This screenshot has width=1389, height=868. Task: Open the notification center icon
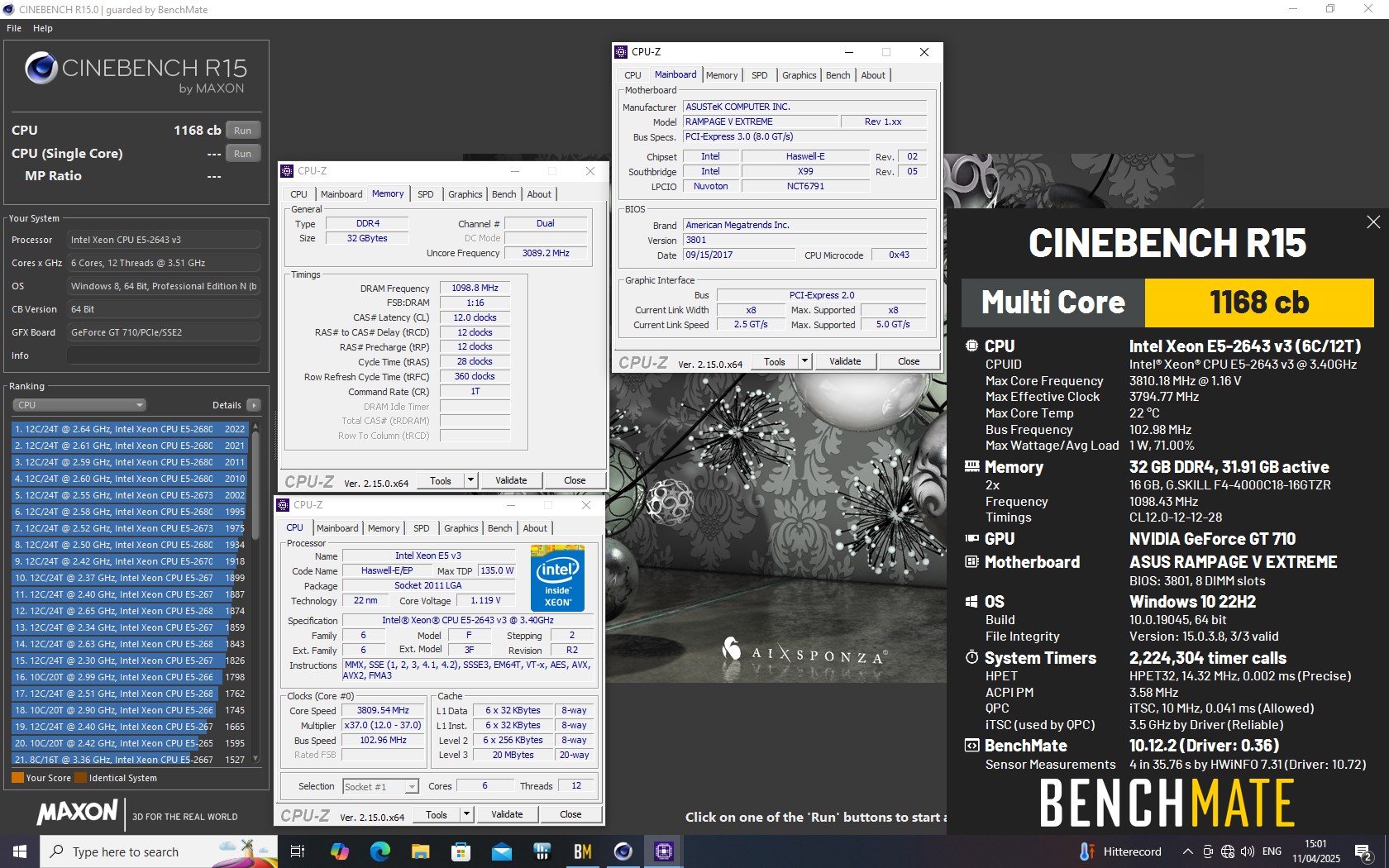(x=1364, y=851)
